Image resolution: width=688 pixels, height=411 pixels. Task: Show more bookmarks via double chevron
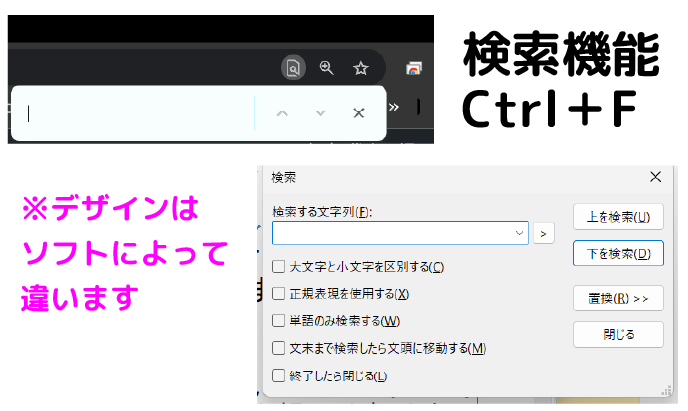click(394, 107)
